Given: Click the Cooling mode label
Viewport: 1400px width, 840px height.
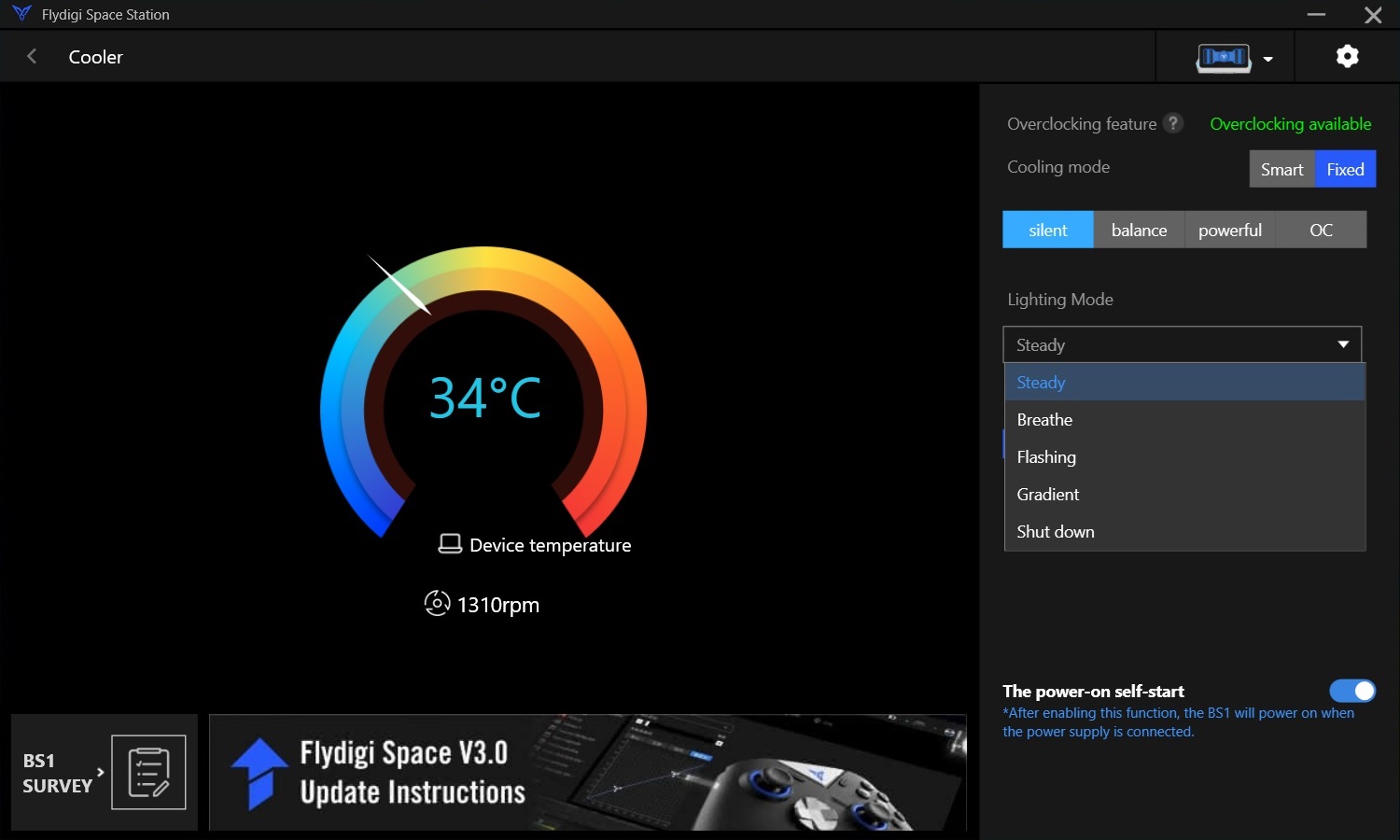Looking at the screenshot, I should [1058, 167].
